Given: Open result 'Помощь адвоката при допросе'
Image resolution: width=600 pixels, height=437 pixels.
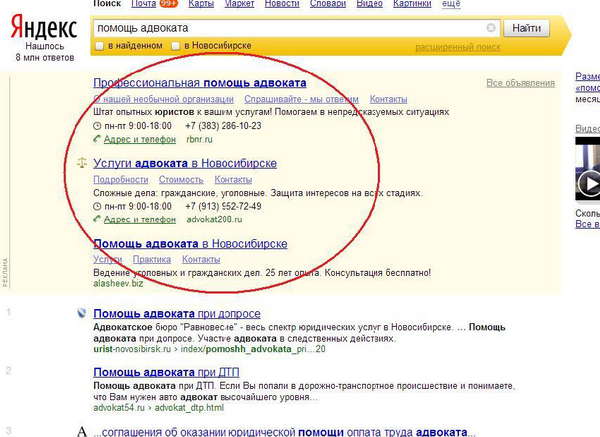Looking at the screenshot, I should coord(177,313).
